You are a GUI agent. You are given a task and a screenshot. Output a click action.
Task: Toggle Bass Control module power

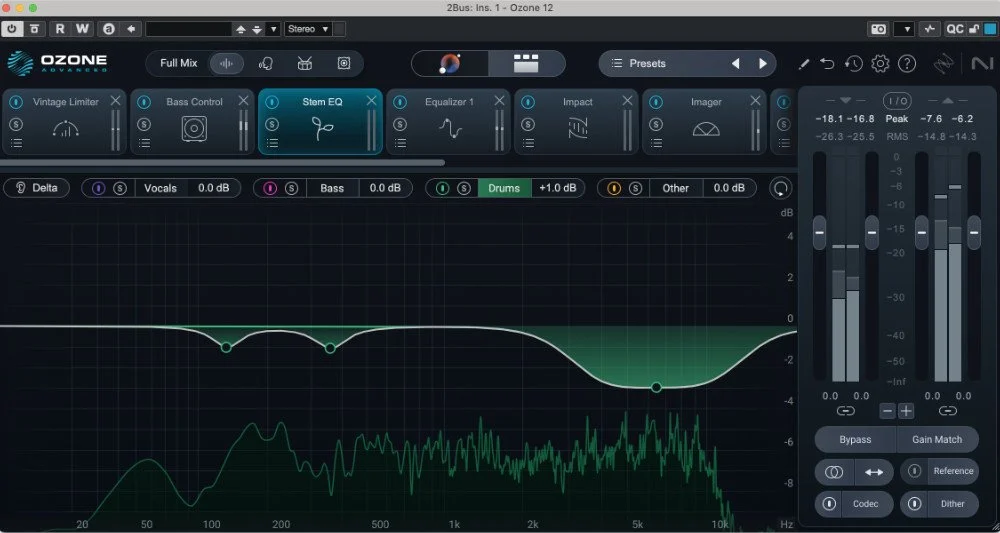coord(144,102)
